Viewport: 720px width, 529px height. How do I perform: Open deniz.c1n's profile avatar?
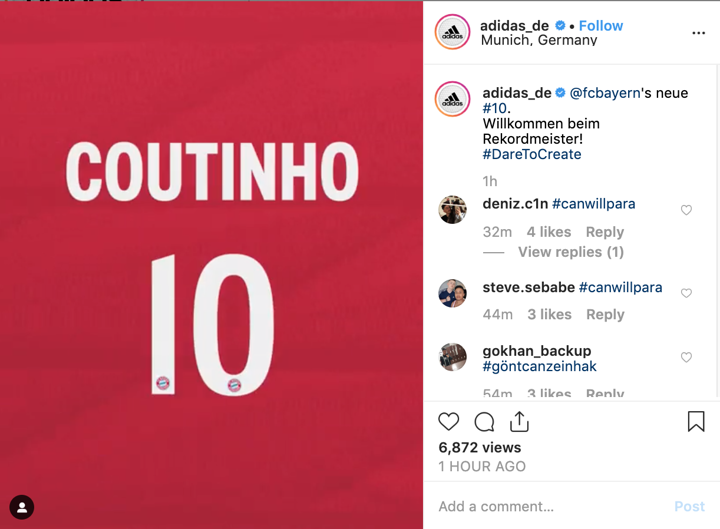452,210
